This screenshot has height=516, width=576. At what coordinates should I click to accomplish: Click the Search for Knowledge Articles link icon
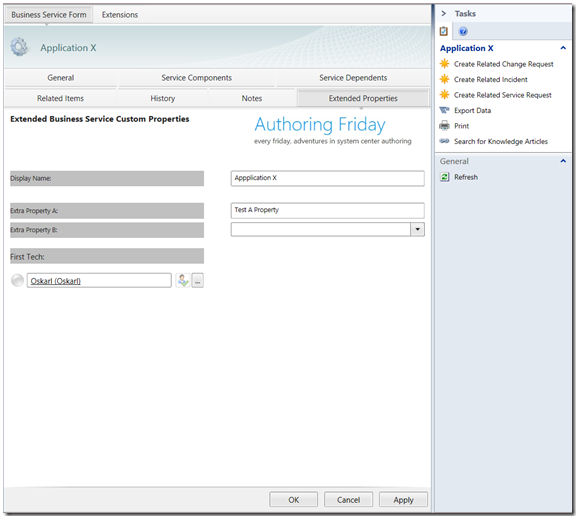[444, 141]
